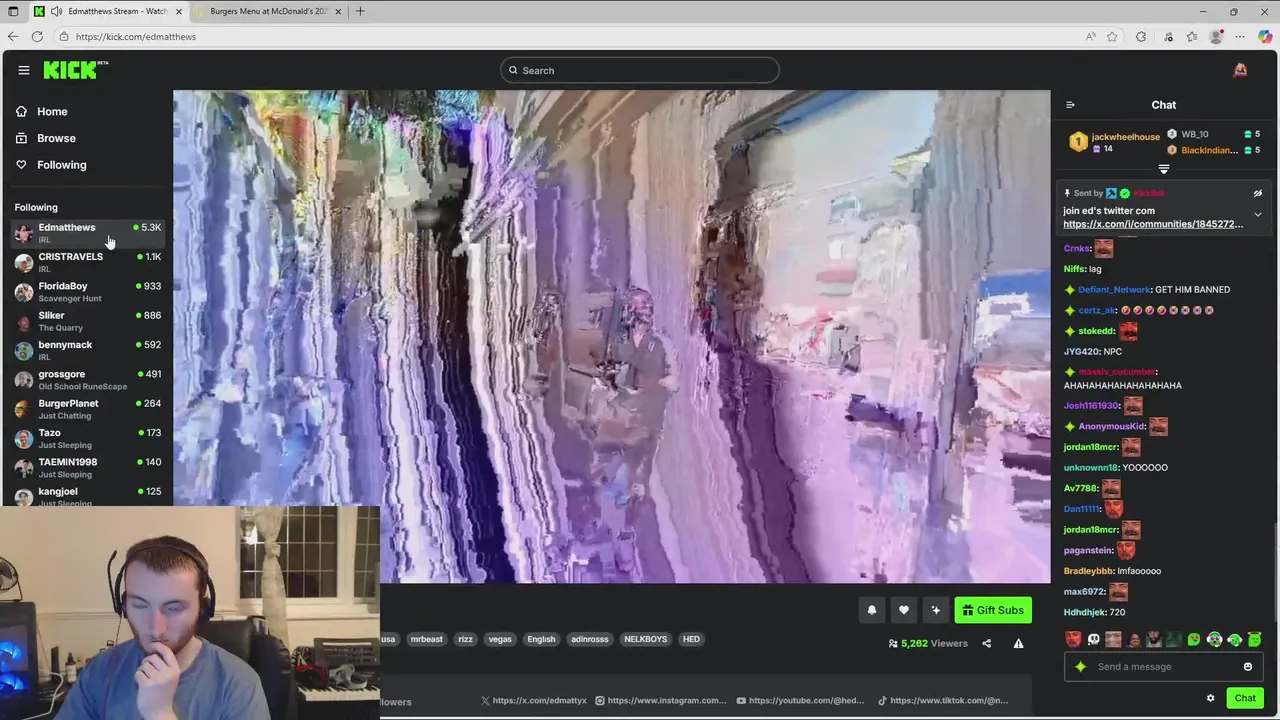1280x720 pixels.
Task: Click the share stream icon
Action: pos(987,643)
